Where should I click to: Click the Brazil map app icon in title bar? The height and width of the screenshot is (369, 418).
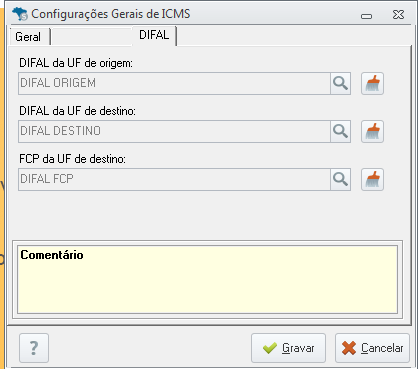20,14
